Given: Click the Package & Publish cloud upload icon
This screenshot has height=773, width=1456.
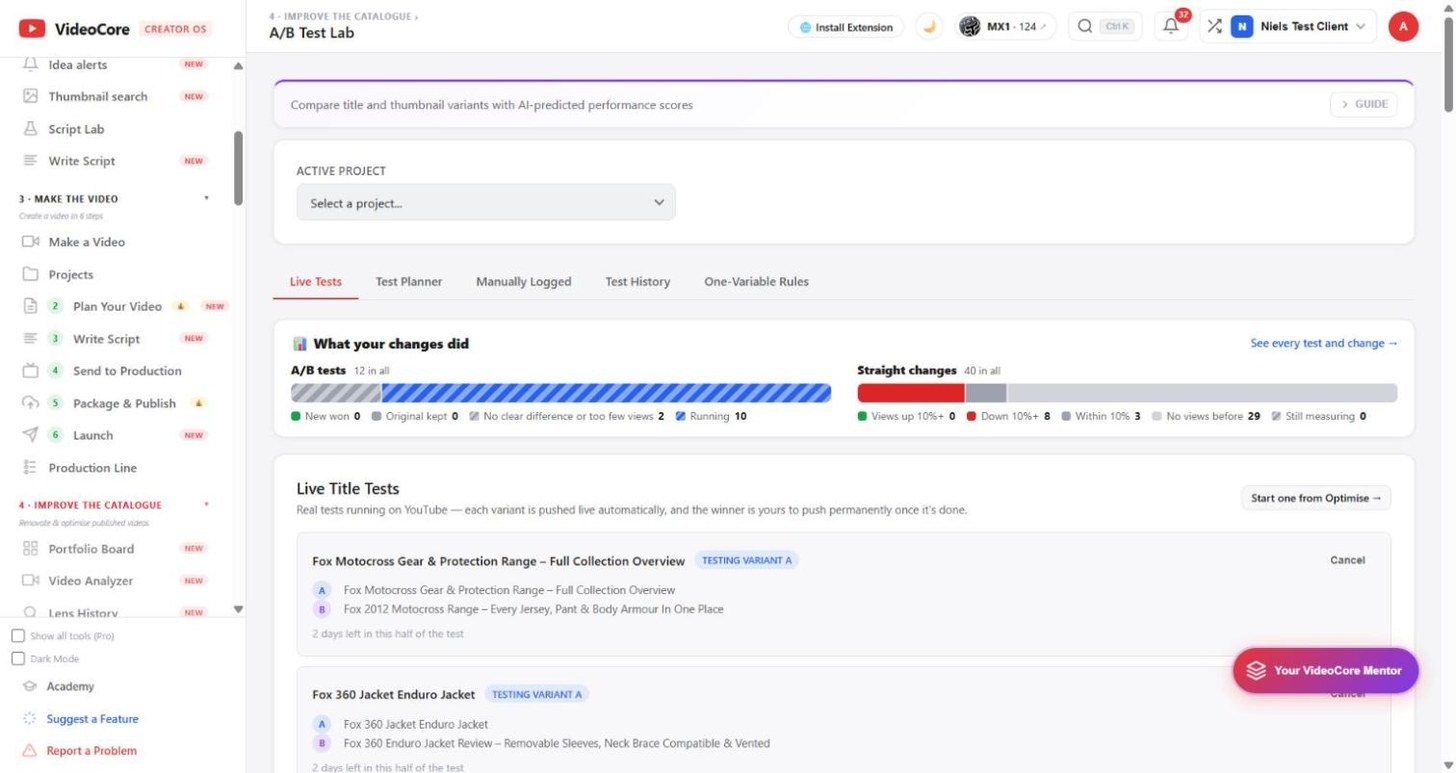Looking at the screenshot, I should pyautogui.click(x=30, y=403).
